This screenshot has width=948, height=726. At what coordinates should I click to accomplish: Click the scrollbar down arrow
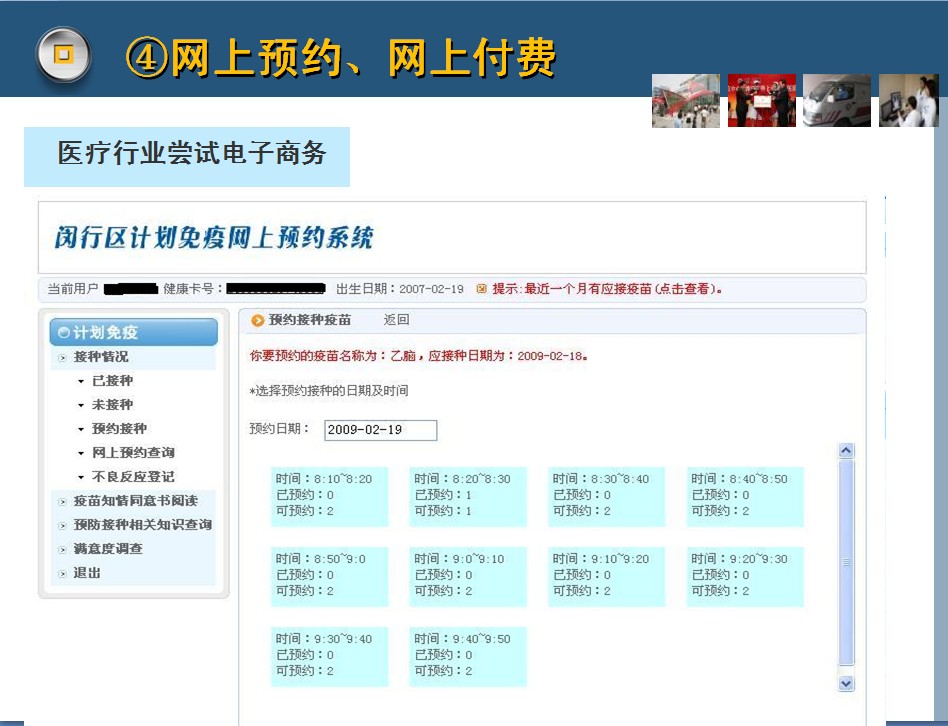click(846, 683)
